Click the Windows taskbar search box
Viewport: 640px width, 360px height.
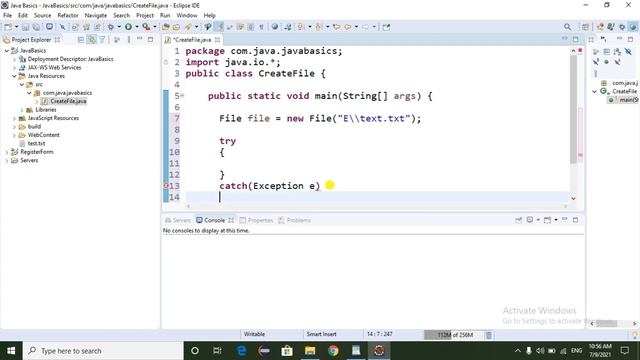pyautogui.click(x=102, y=351)
